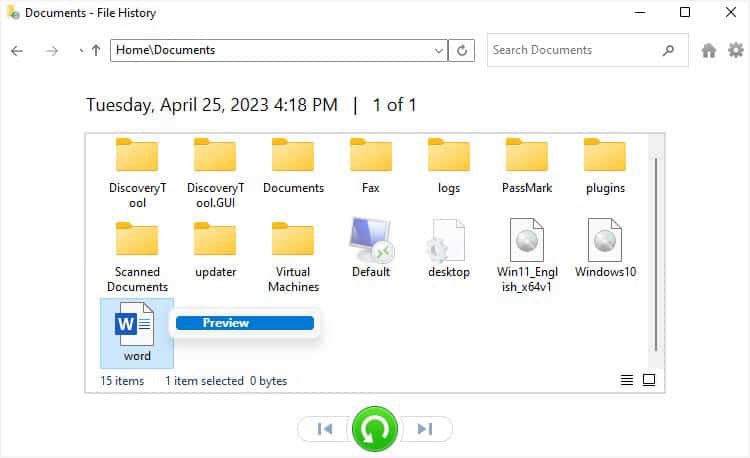Navigate forward with the right arrow

[52, 51]
